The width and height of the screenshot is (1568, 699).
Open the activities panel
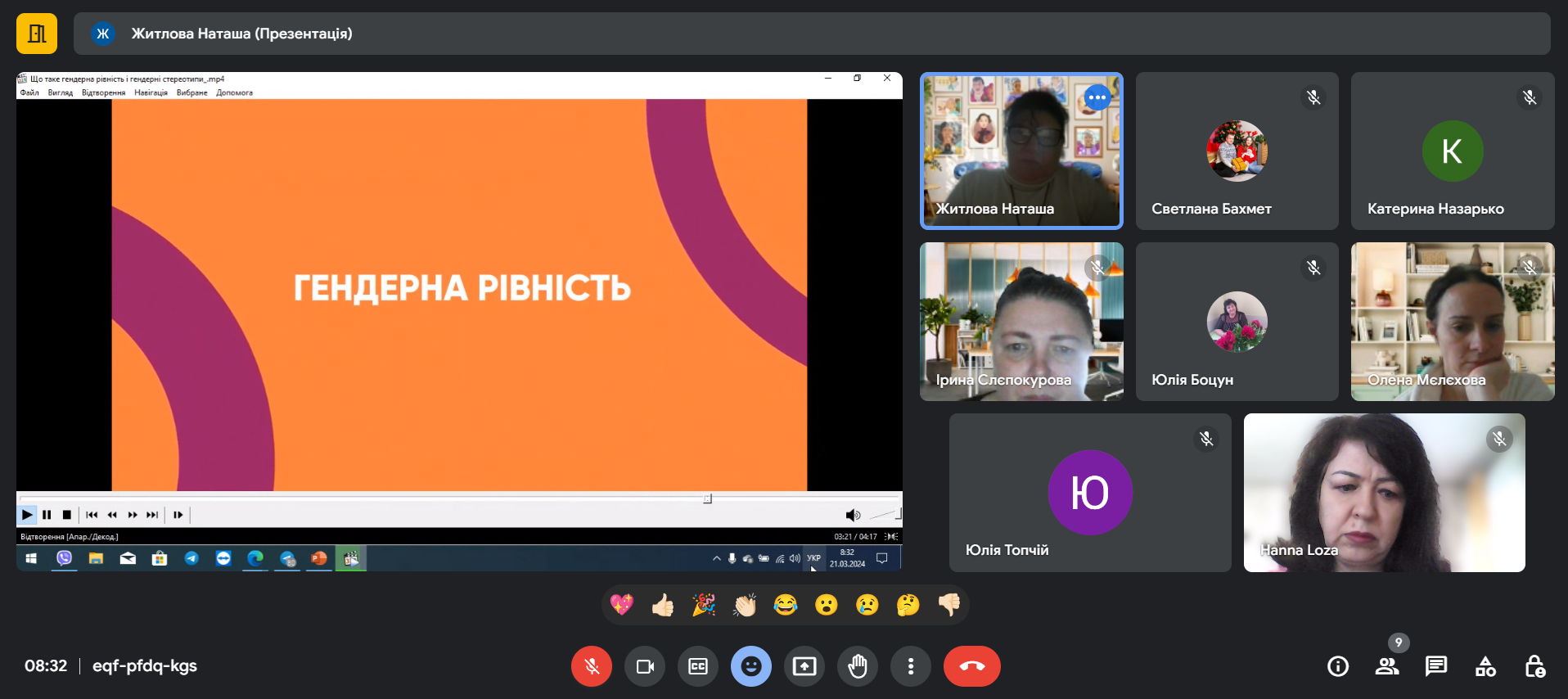coord(1485,666)
